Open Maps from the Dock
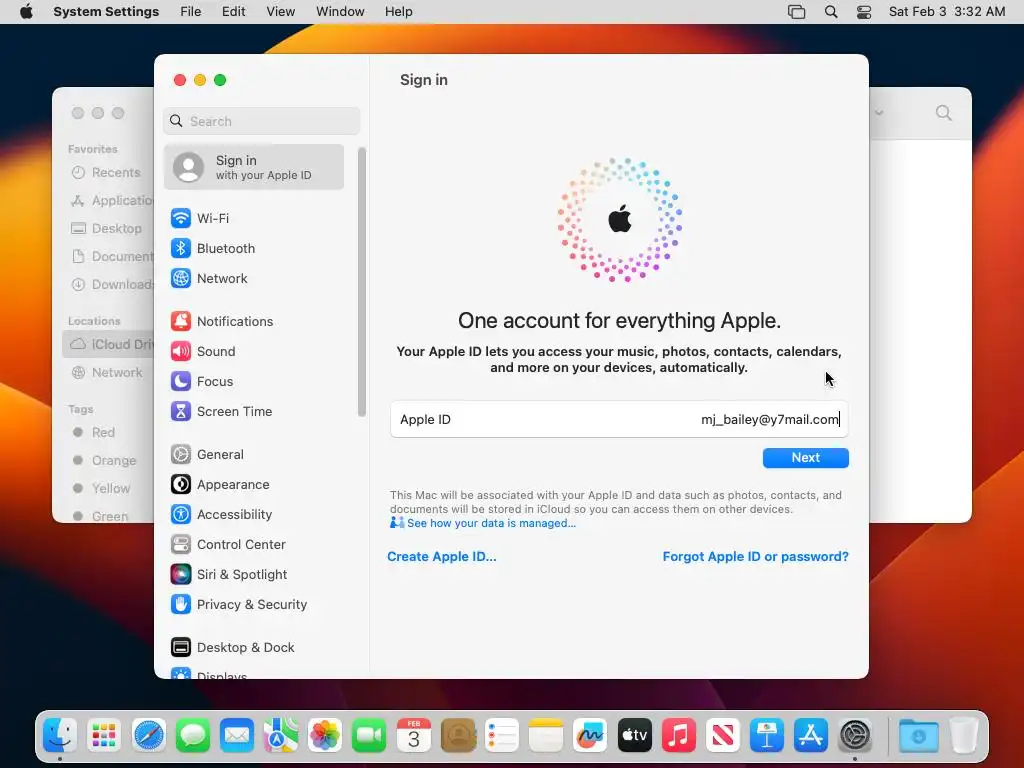Viewport: 1024px width, 768px height. pos(281,736)
